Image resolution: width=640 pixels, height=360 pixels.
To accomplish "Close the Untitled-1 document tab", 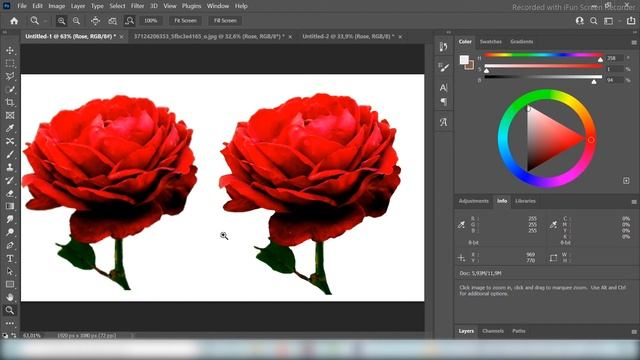I will pyautogui.click(x=122, y=37).
